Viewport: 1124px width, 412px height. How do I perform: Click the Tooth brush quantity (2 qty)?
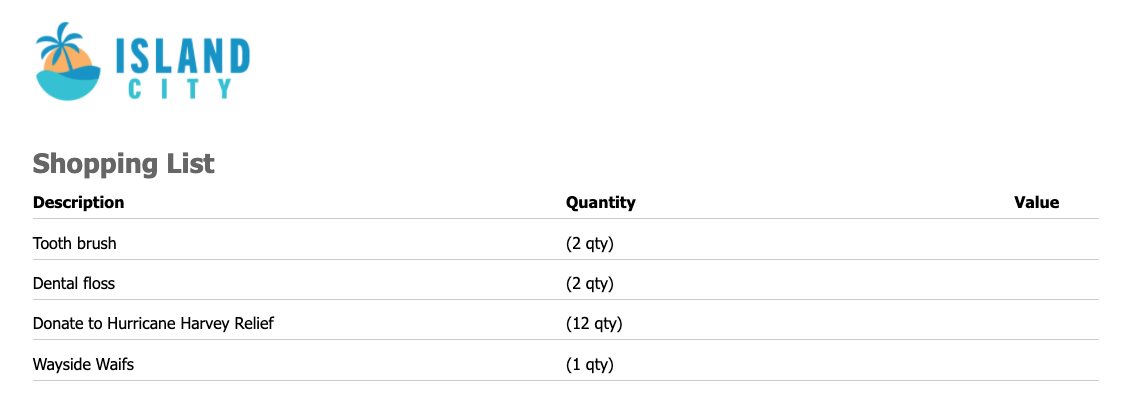pos(590,244)
